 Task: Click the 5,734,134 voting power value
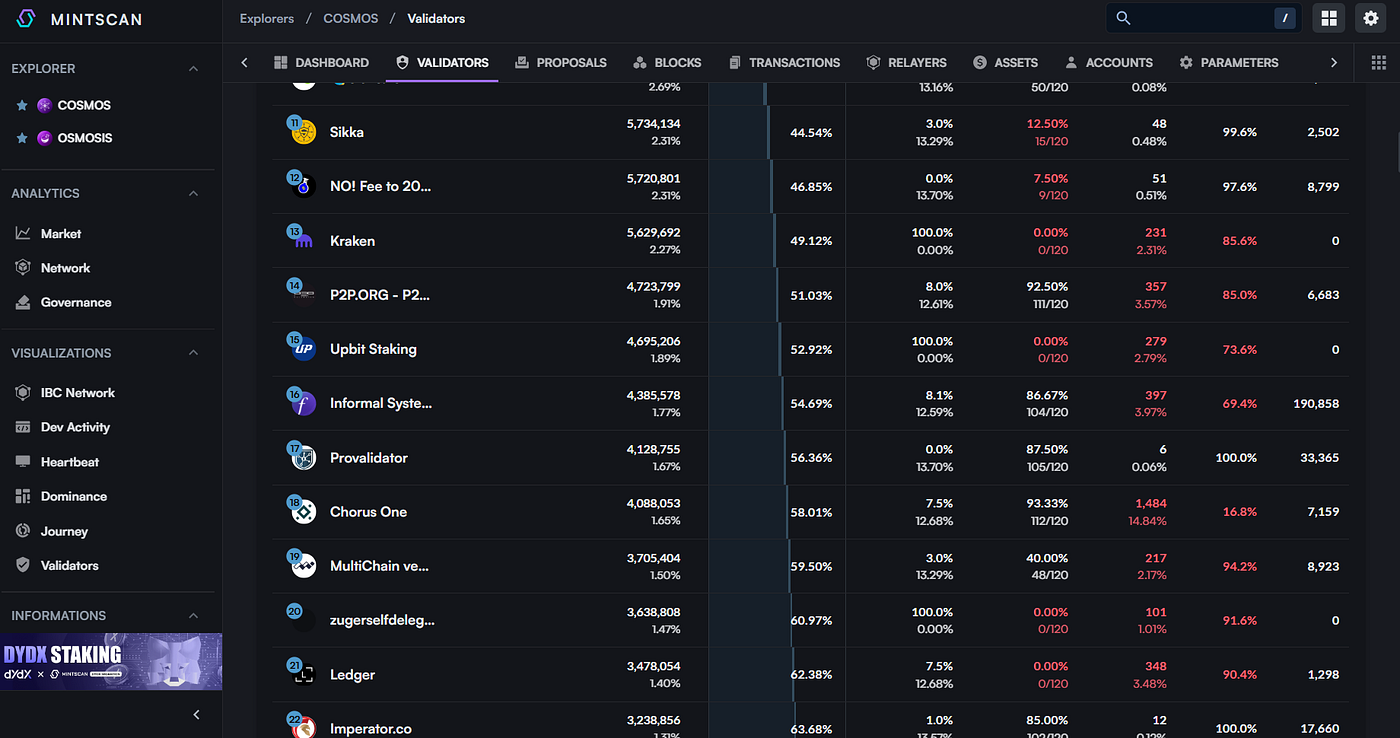pos(653,124)
